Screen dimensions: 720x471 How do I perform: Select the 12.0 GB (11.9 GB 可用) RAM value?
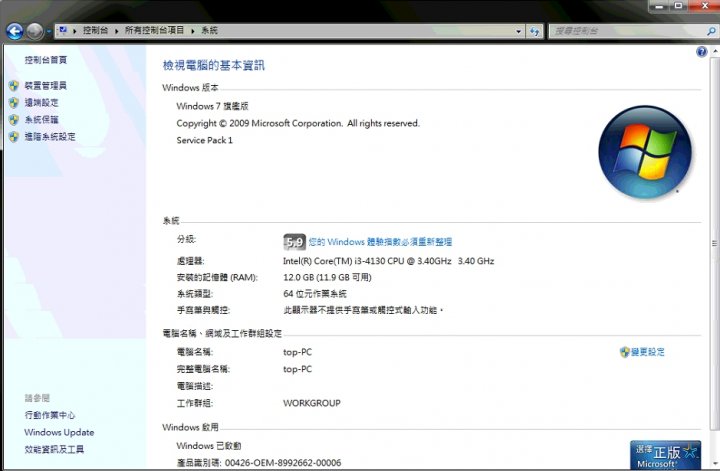click(327, 277)
